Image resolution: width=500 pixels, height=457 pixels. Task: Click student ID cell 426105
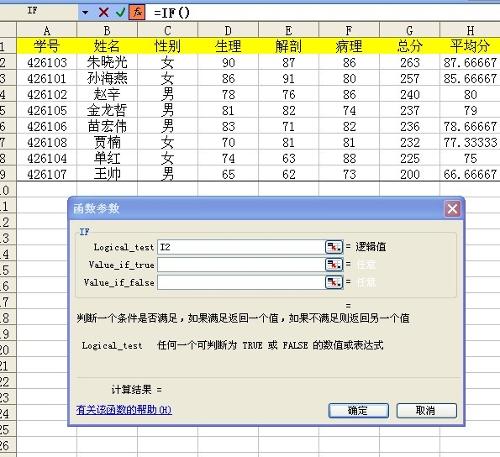pyautogui.click(x=47, y=110)
